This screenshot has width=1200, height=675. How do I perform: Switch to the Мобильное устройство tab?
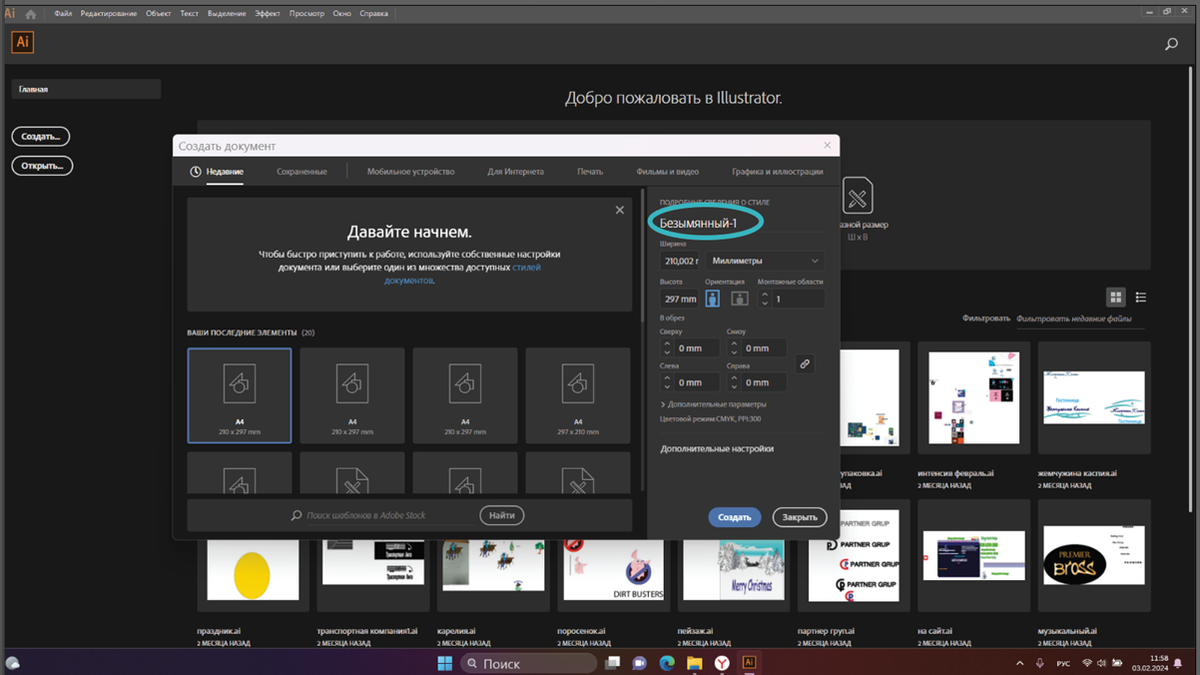pyautogui.click(x=411, y=171)
